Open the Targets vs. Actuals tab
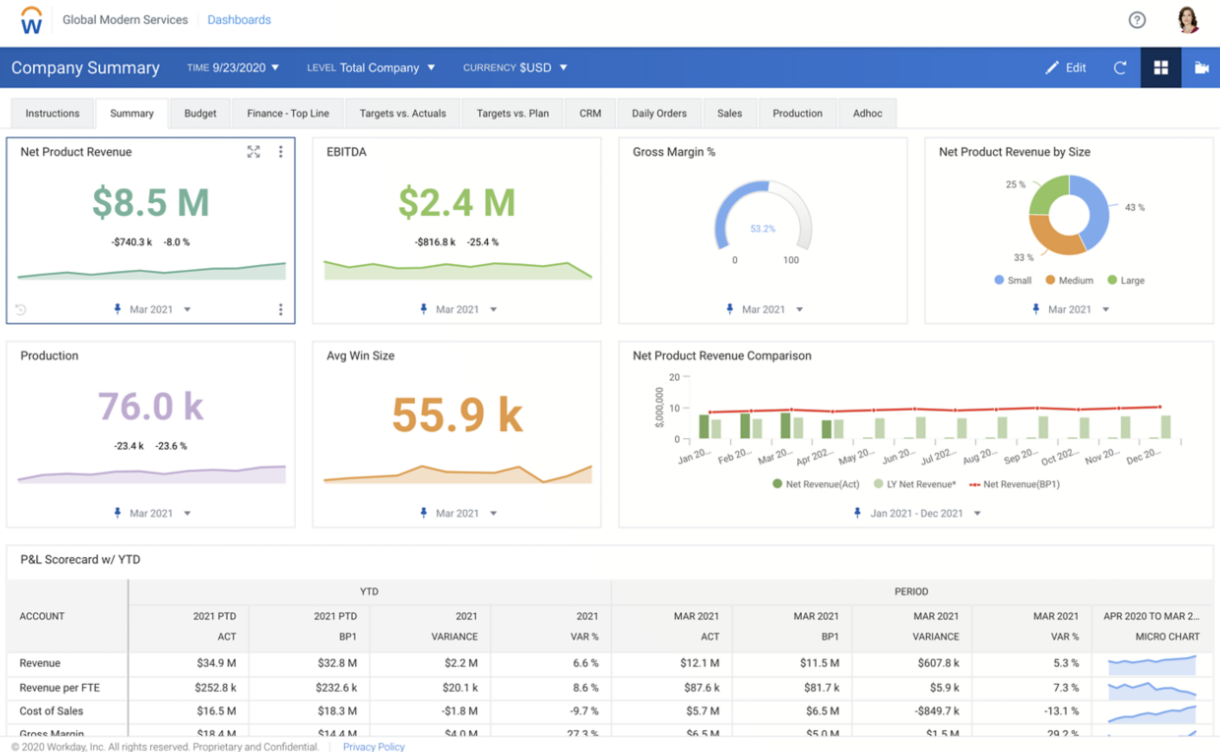This screenshot has width=1220, height=752. point(402,113)
